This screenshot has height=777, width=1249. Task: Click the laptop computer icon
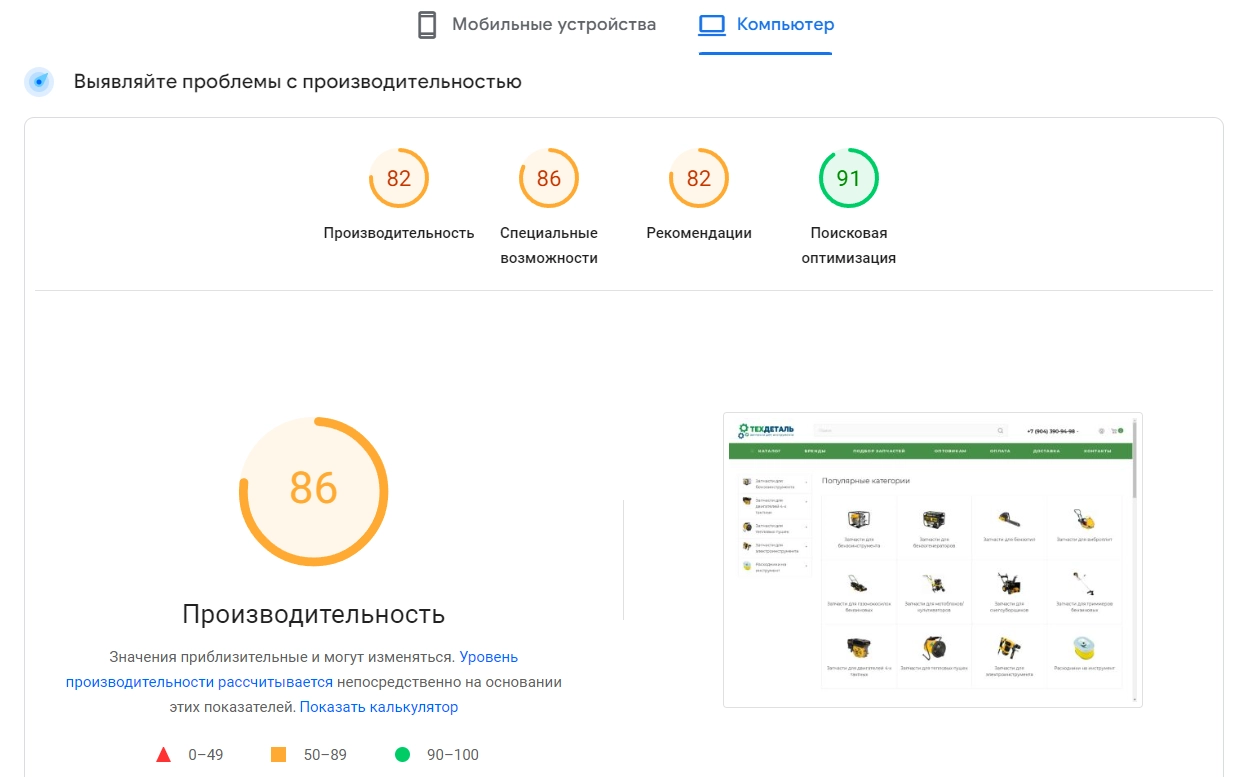[711, 25]
